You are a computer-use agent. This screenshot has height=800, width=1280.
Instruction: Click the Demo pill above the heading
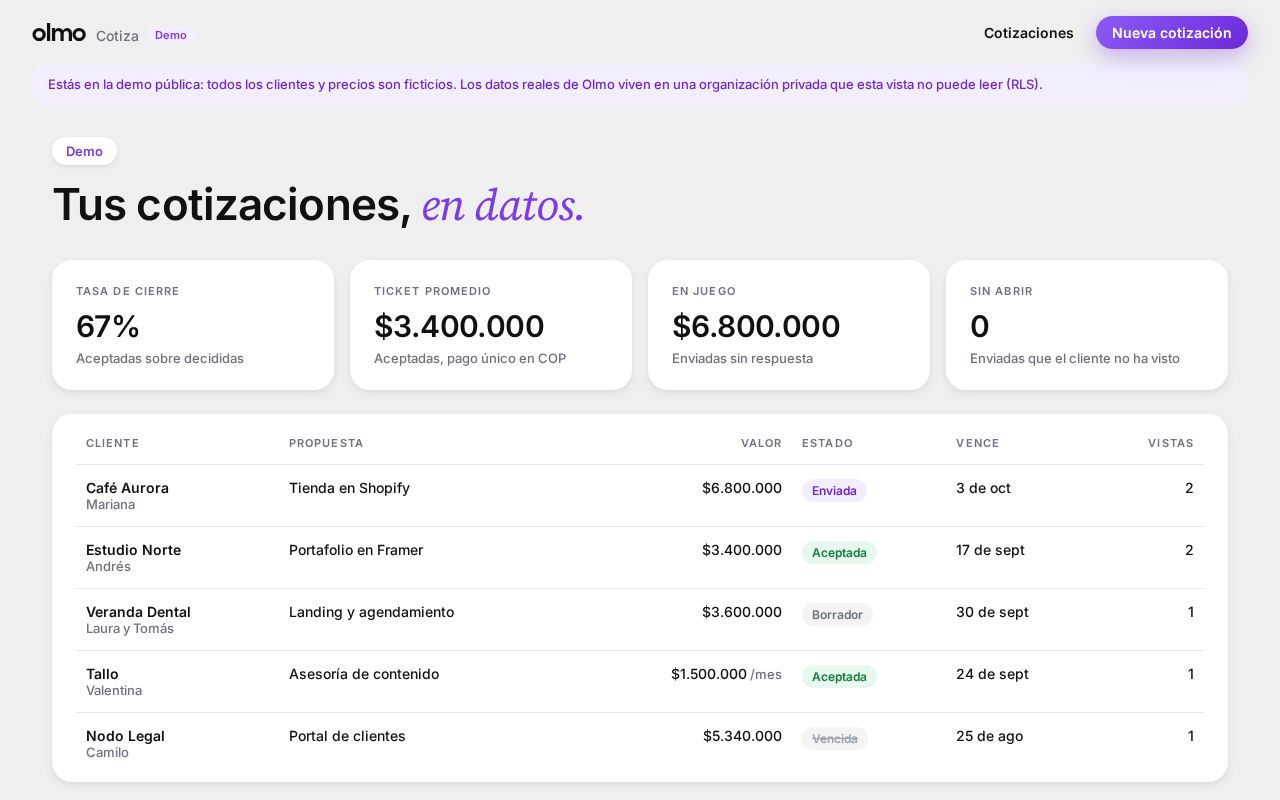coord(84,151)
